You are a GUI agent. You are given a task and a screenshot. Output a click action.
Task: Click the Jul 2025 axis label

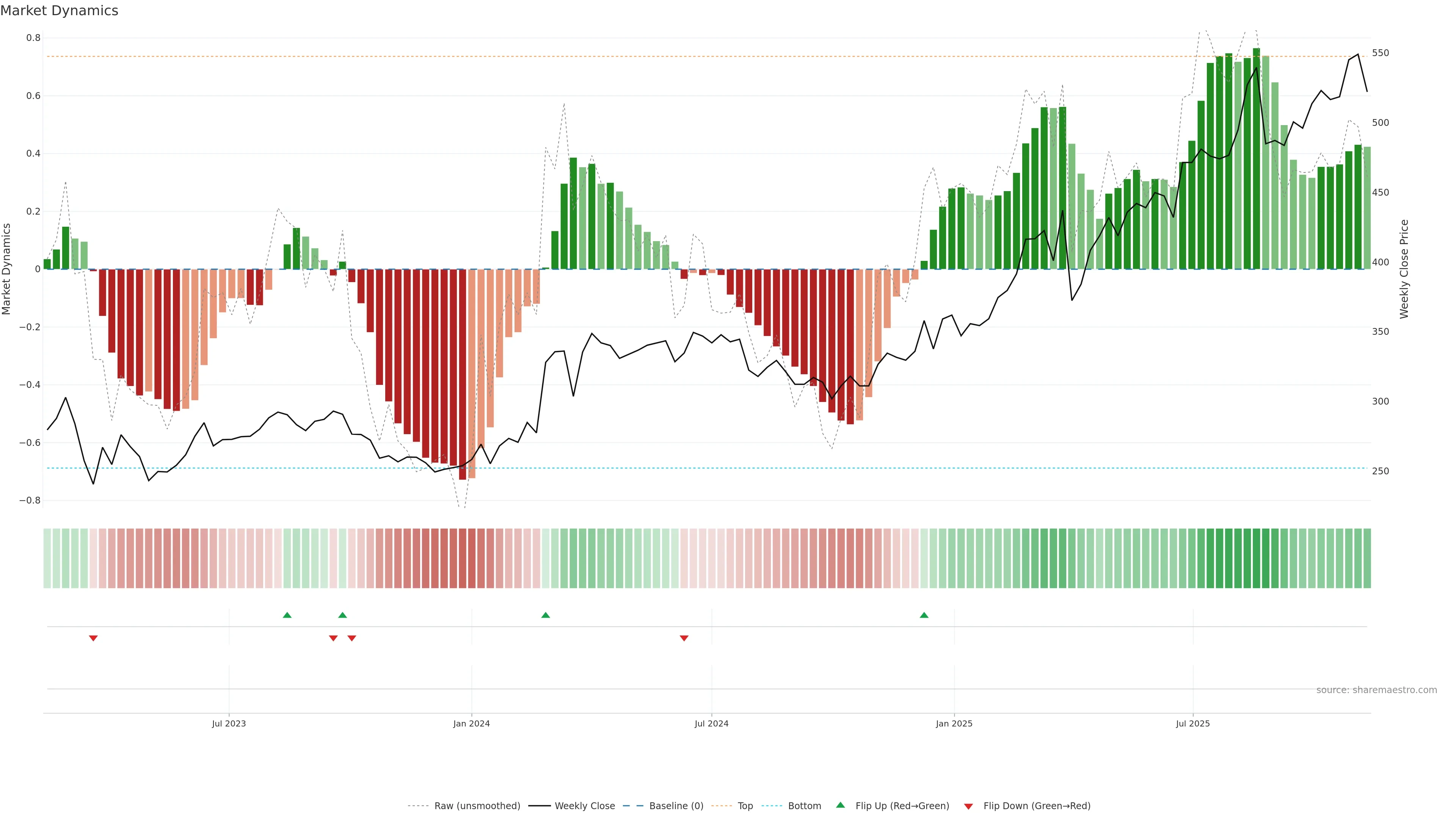click(1192, 723)
